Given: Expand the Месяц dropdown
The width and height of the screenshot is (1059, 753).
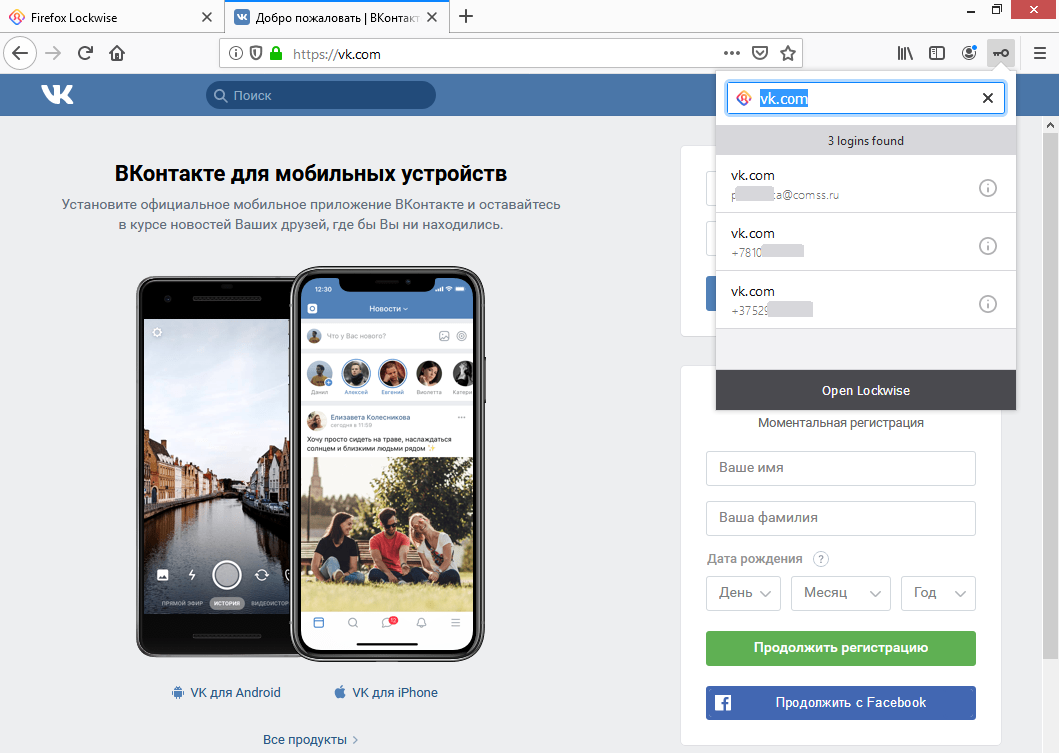Looking at the screenshot, I should point(841,593).
